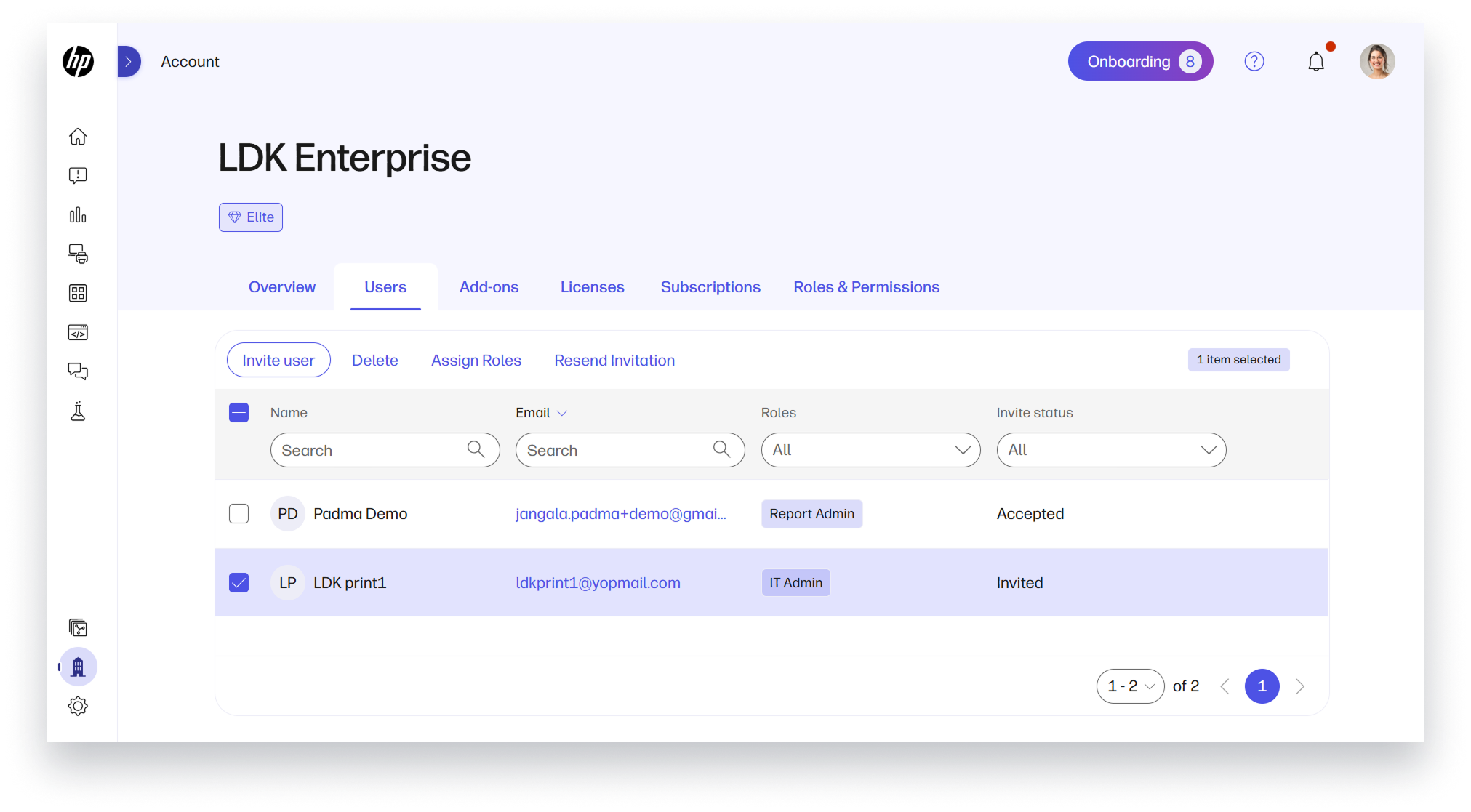Screen dimensions: 1471x812
Task: Click the analytics bar chart sidebar icon
Action: [x=78, y=215]
